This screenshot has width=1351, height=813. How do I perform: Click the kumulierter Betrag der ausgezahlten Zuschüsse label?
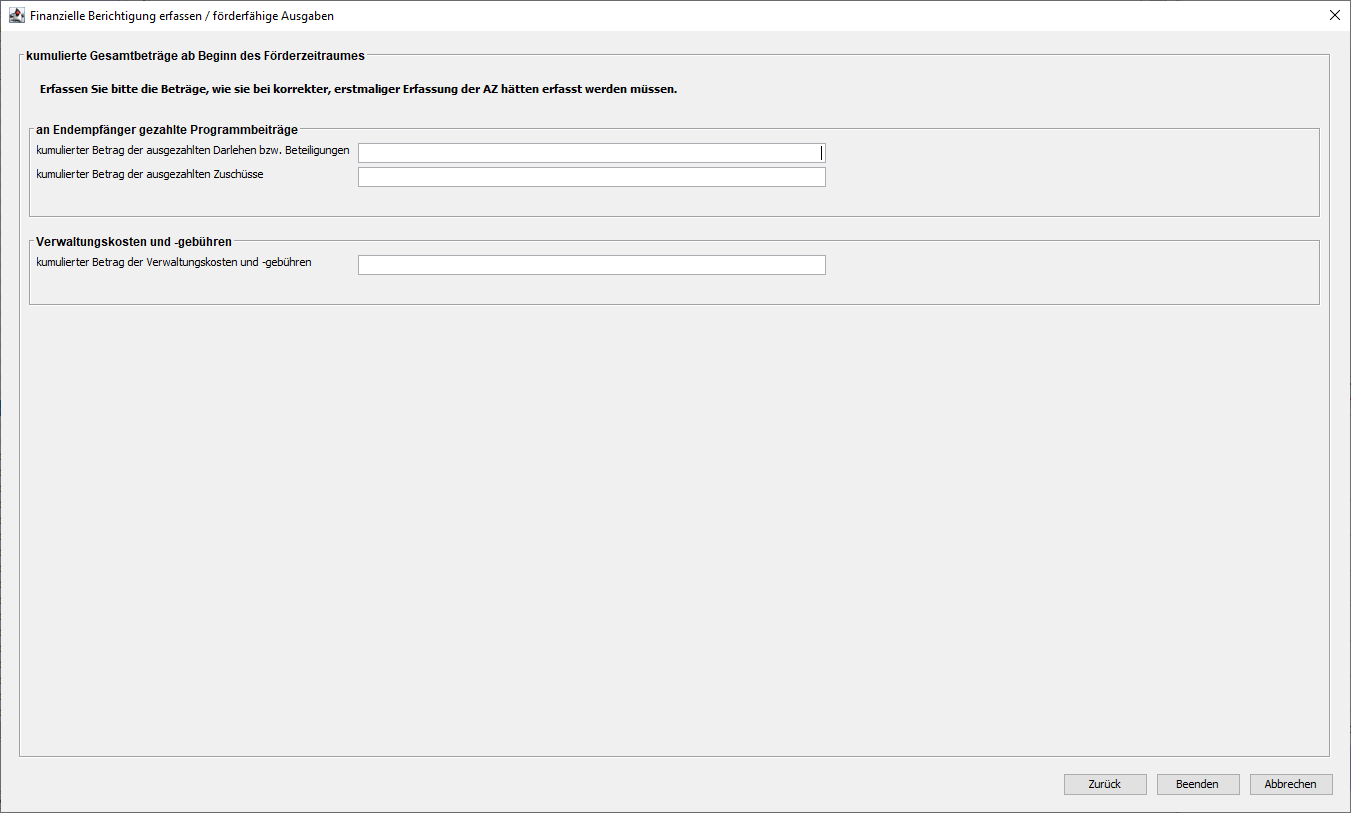[150, 174]
